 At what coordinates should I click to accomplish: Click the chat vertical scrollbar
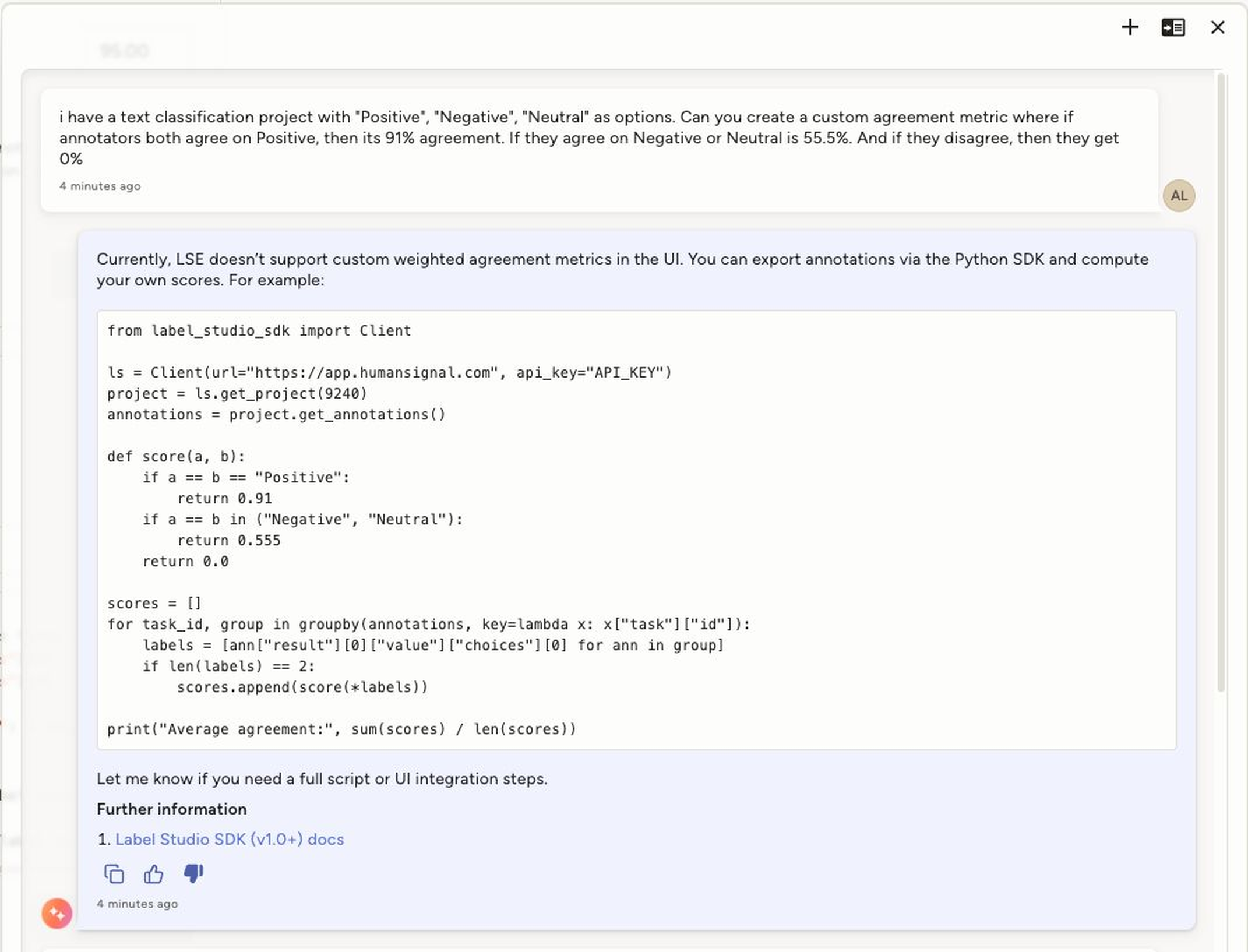pyautogui.click(x=1221, y=382)
